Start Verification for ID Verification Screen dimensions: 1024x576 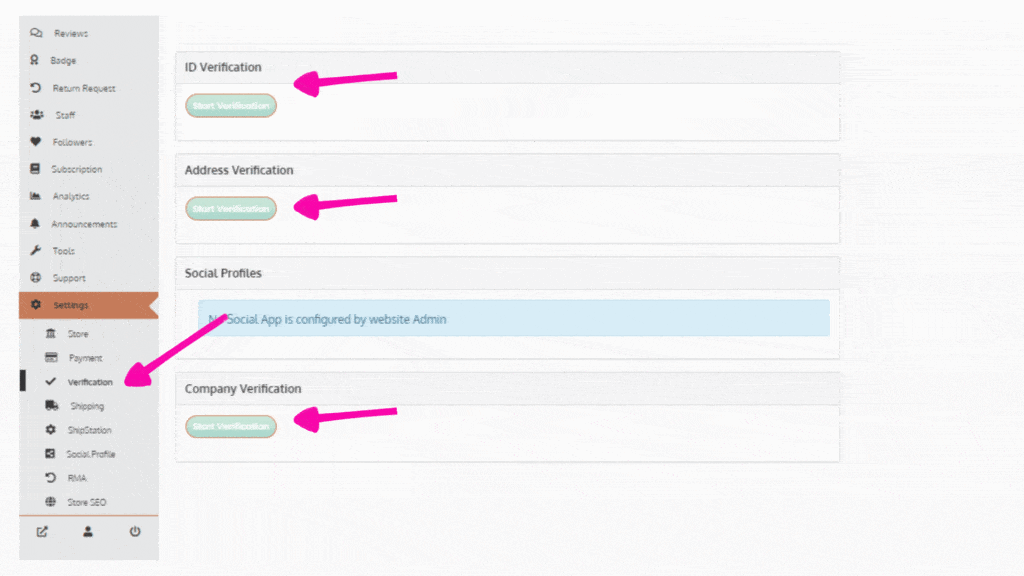point(231,105)
